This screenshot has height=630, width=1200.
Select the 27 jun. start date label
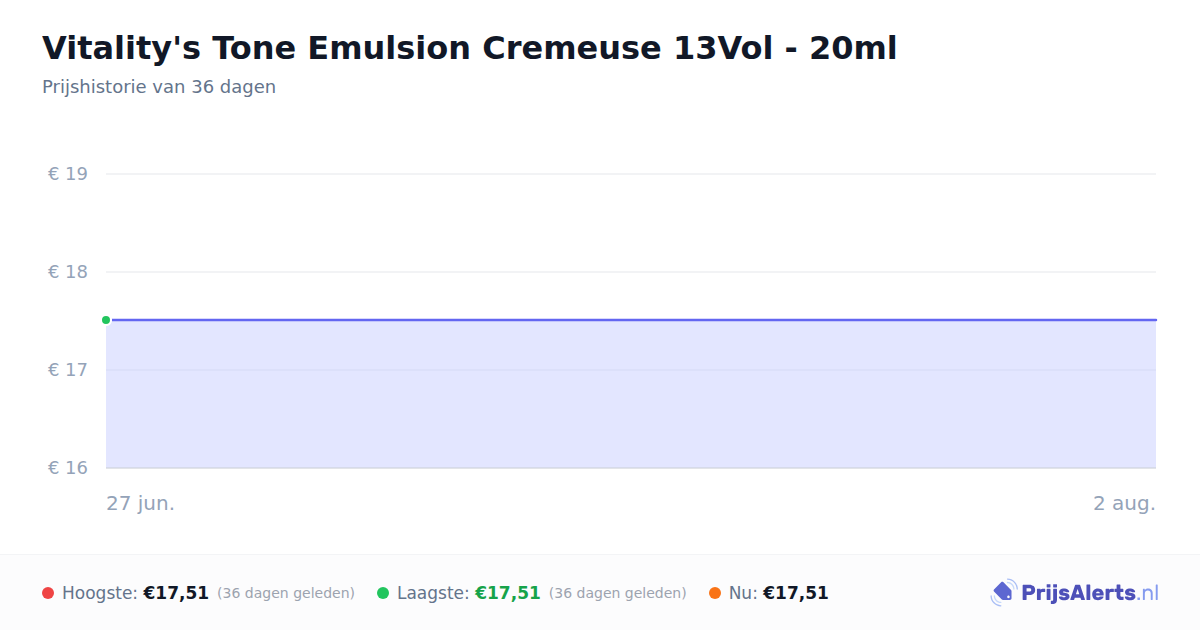coord(141,503)
